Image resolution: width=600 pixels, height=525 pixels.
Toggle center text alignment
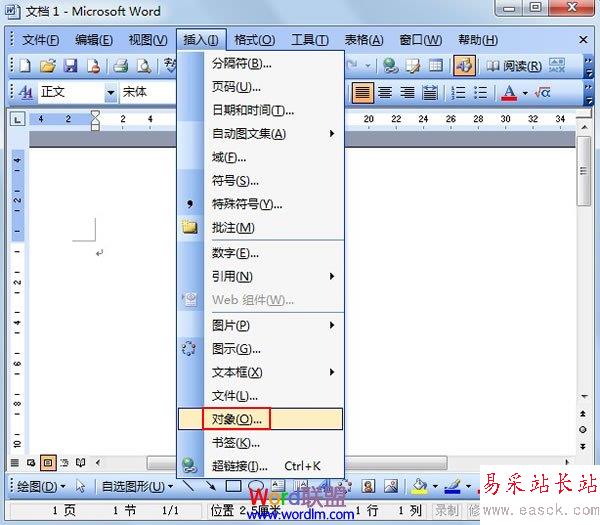coord(385,93)
